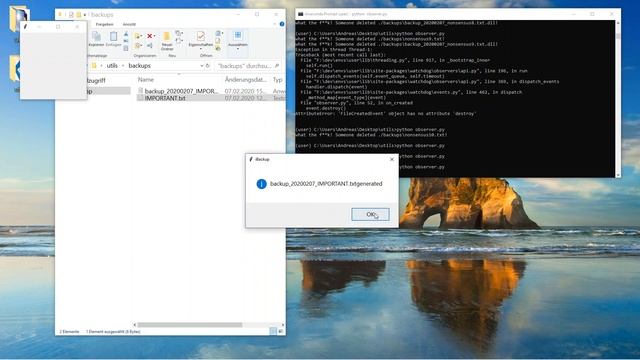Click the search box for backups folder

pos(247,65)
